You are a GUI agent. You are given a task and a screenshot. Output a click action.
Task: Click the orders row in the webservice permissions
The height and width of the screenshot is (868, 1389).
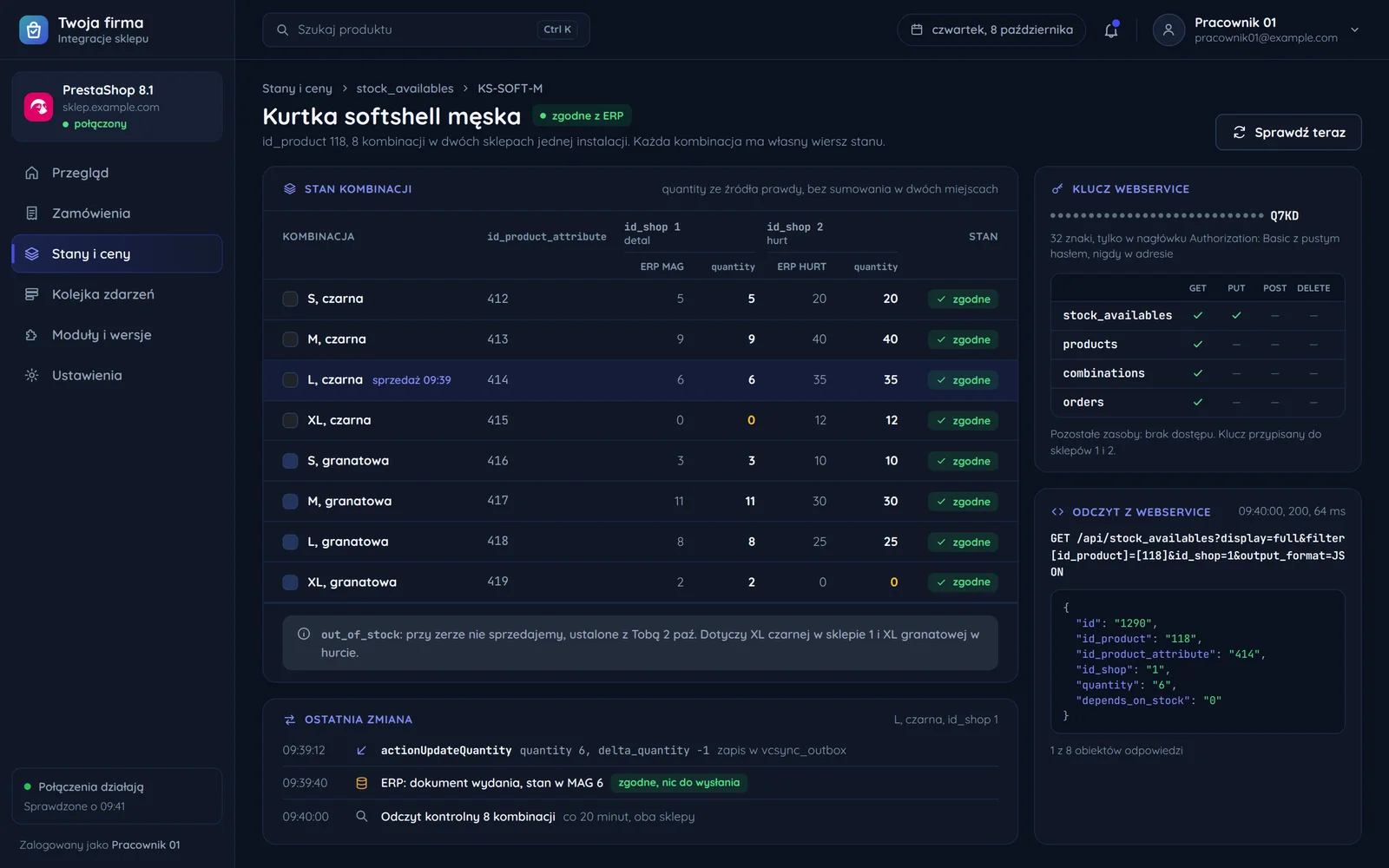[1197, 402]
